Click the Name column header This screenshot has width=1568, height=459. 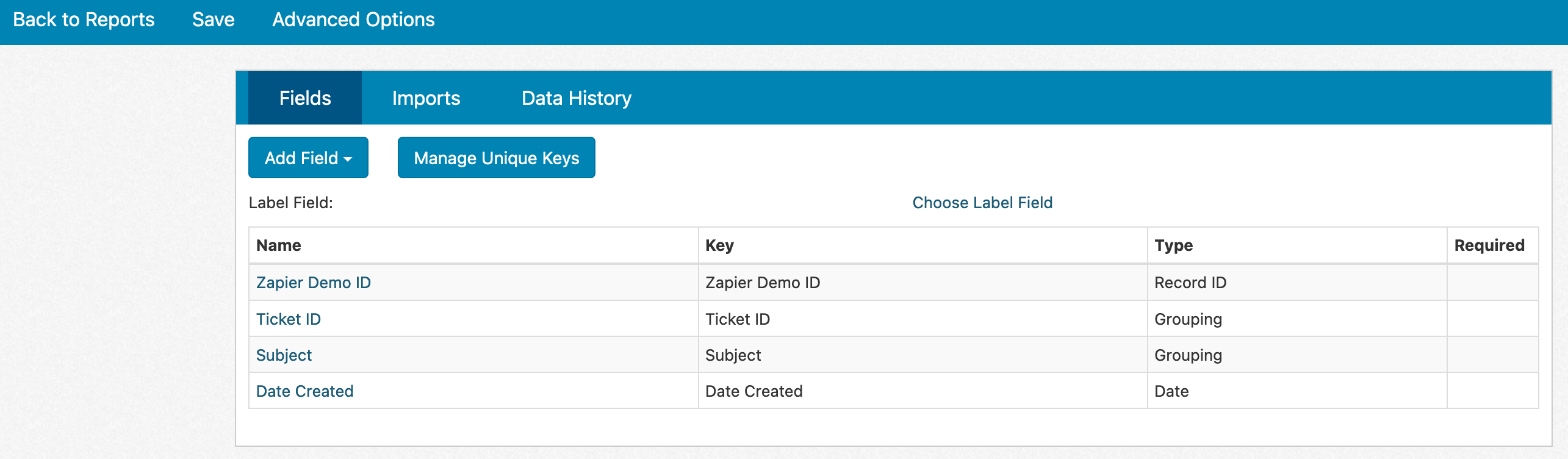(x=278, y=245)
